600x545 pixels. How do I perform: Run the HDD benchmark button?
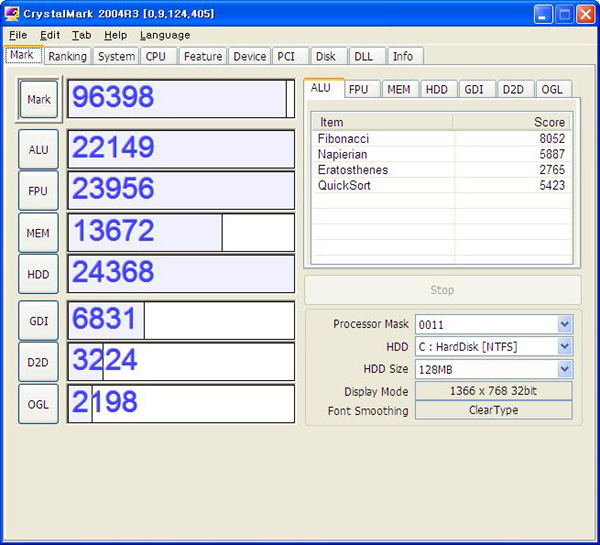tap(38, 274)
